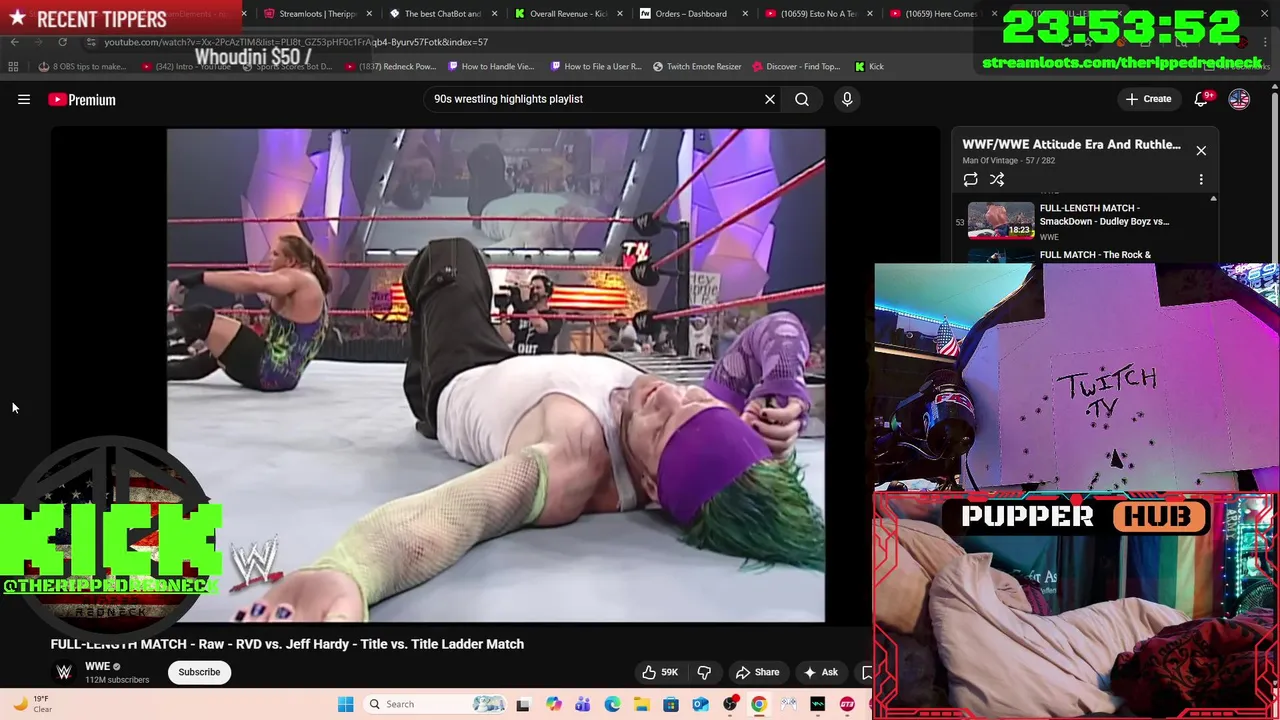Open 'FULL MATCH - The Rock &' playlist item

pyautogui.click(x=1095, y=255)
